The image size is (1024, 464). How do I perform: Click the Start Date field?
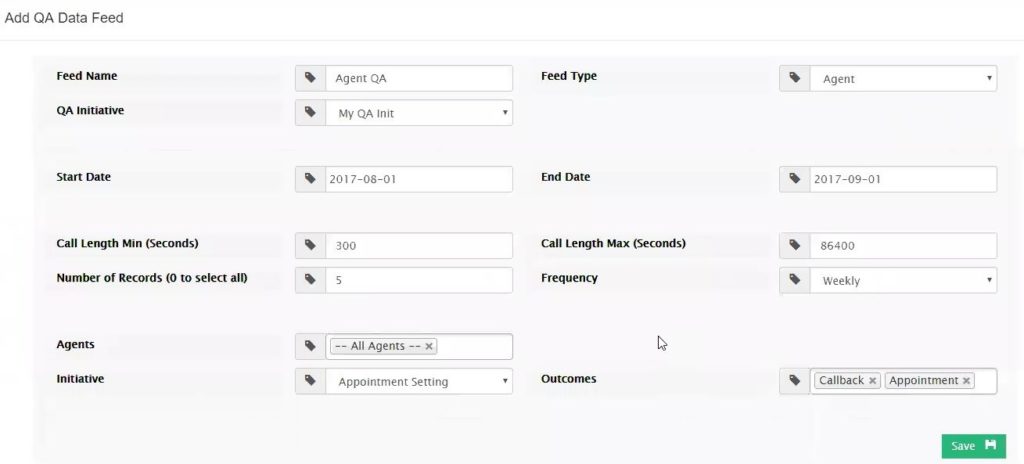[x=419, y=179]
